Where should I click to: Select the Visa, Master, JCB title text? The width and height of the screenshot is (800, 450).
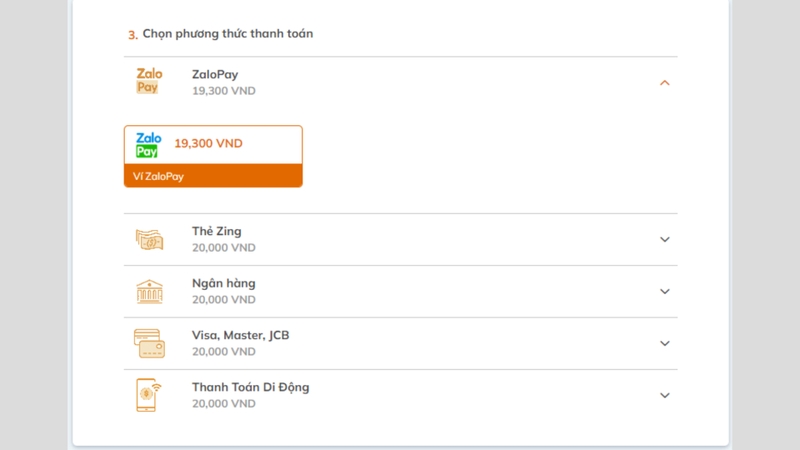(240, 335)
